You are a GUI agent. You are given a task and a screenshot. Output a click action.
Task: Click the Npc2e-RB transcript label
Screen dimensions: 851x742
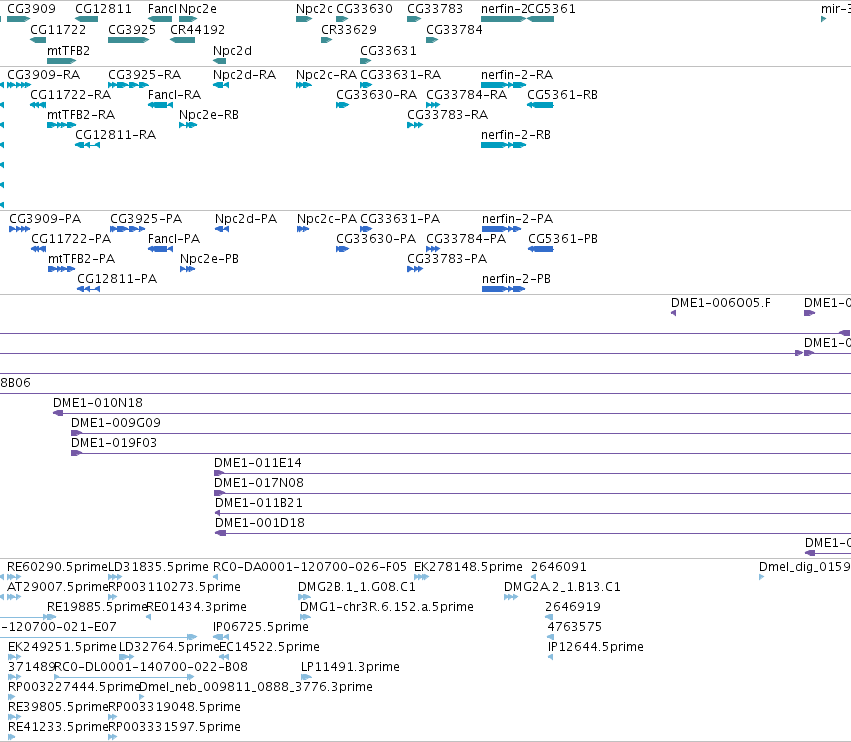click(209, 115)
